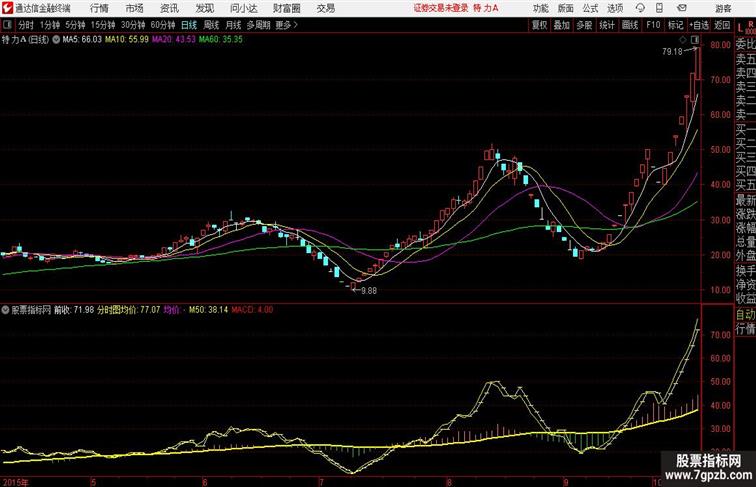Open dropdown arrow next to 股票指标网 indicator
The height and width of the screenshot is (487, 756).
pos(5,310)
